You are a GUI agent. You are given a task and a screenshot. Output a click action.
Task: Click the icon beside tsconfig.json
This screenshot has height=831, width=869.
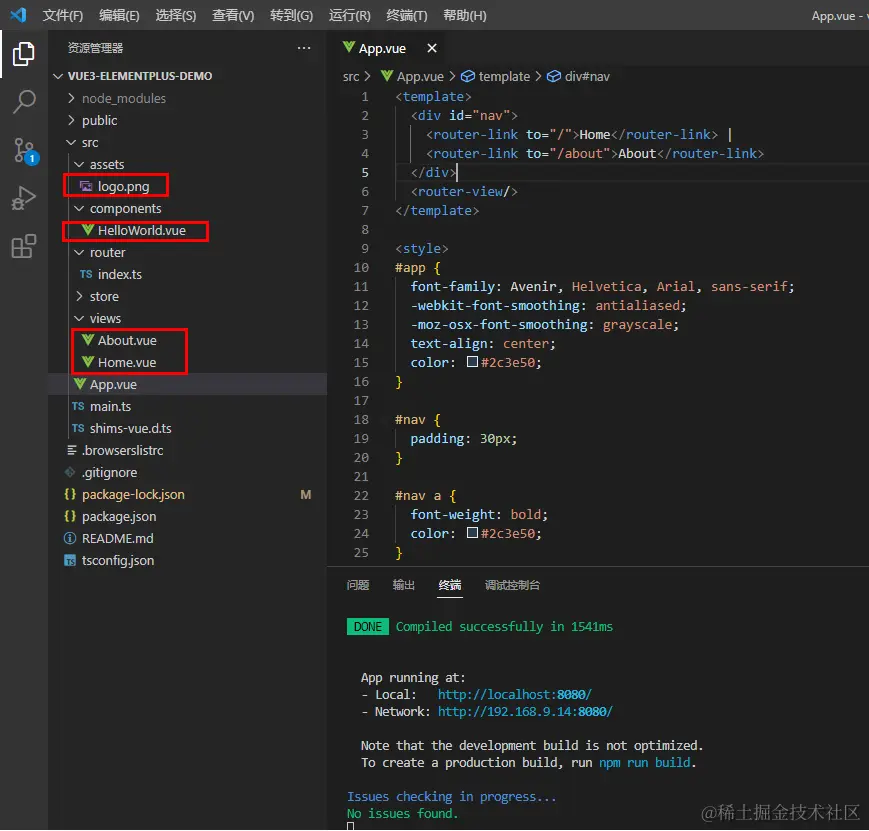point(70,560)
